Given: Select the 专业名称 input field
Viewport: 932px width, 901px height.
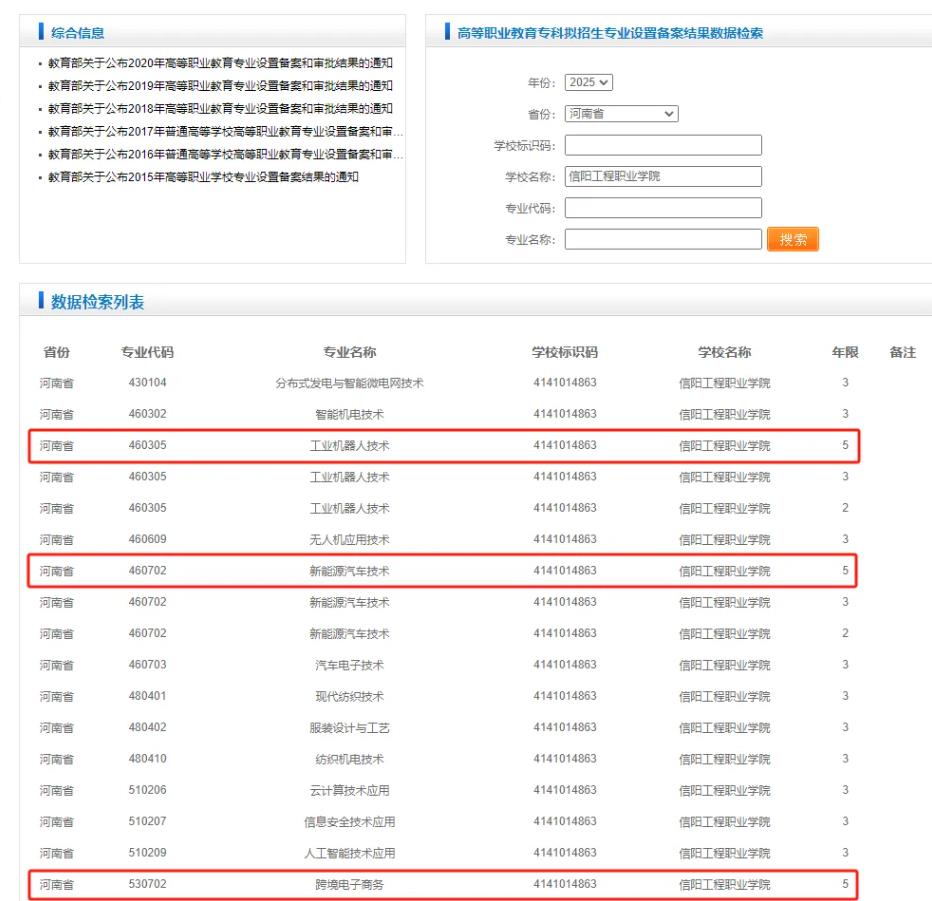Looking at the screenshot, I should [x=663, y=240].
